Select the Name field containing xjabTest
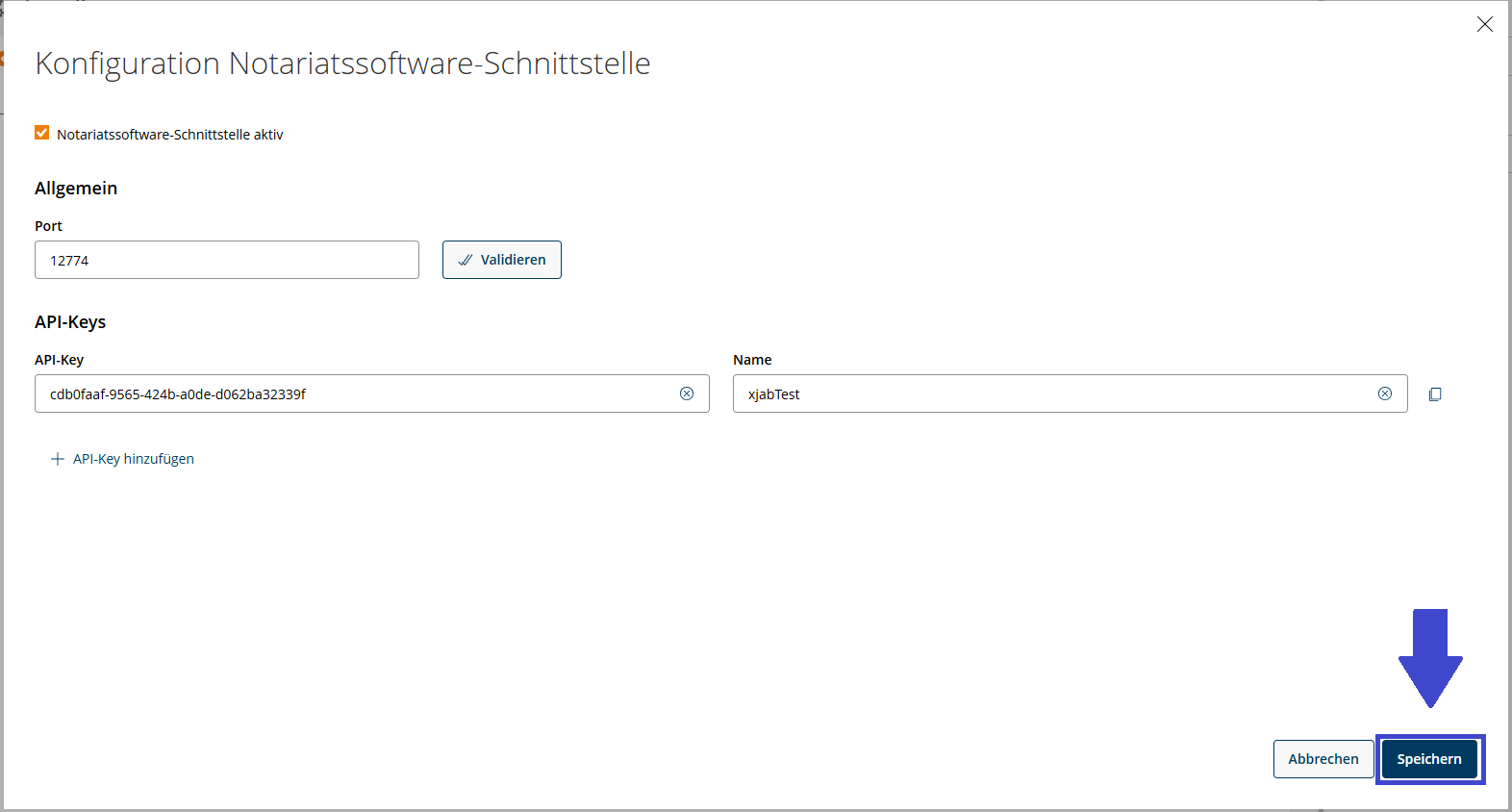The height and width of the screenshot is (812, 1512). (x=1053, y=393)
